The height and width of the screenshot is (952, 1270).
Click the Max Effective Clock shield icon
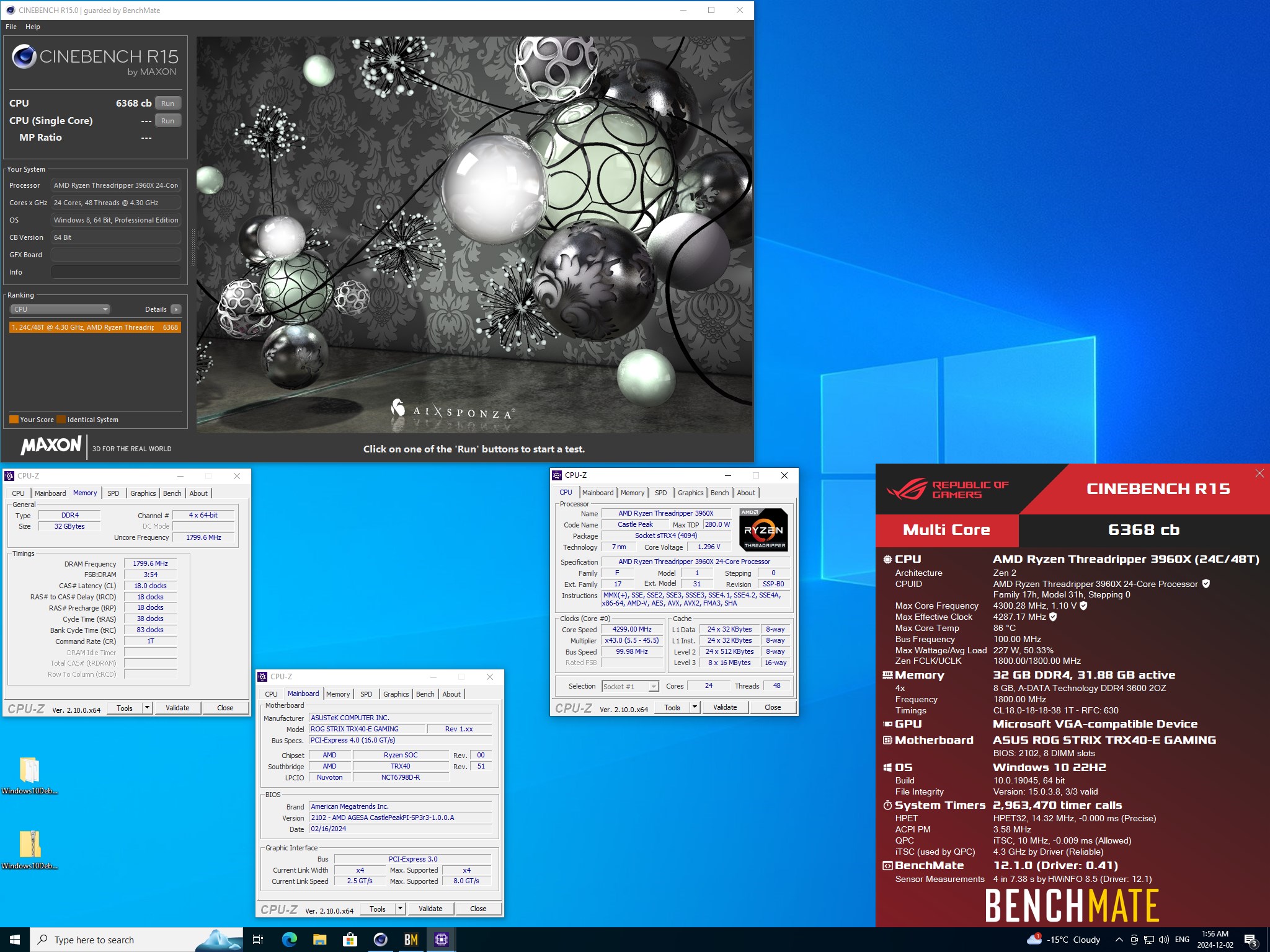click(1053, 617)
